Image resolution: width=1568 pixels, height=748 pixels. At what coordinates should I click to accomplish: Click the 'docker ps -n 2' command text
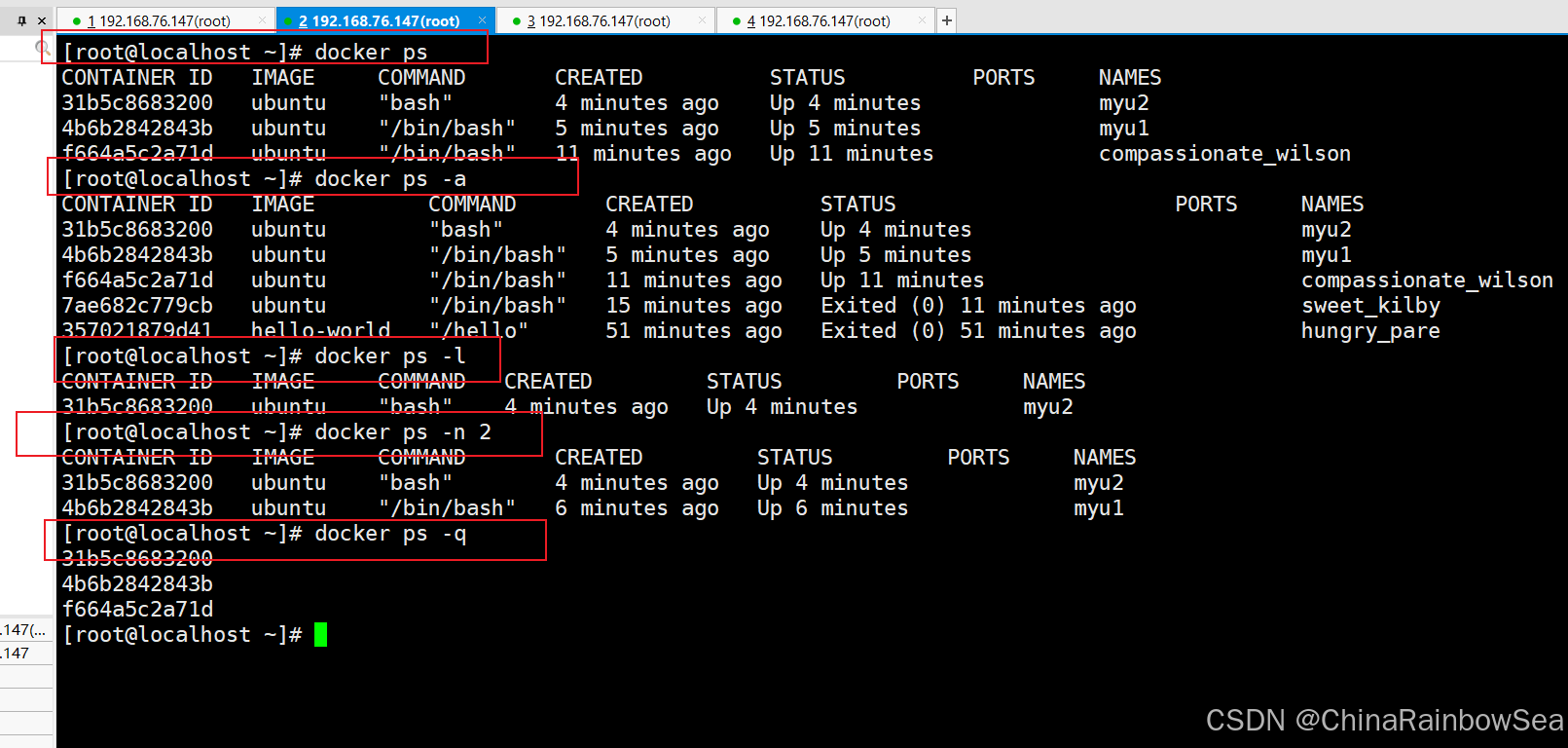pos(403,432)
